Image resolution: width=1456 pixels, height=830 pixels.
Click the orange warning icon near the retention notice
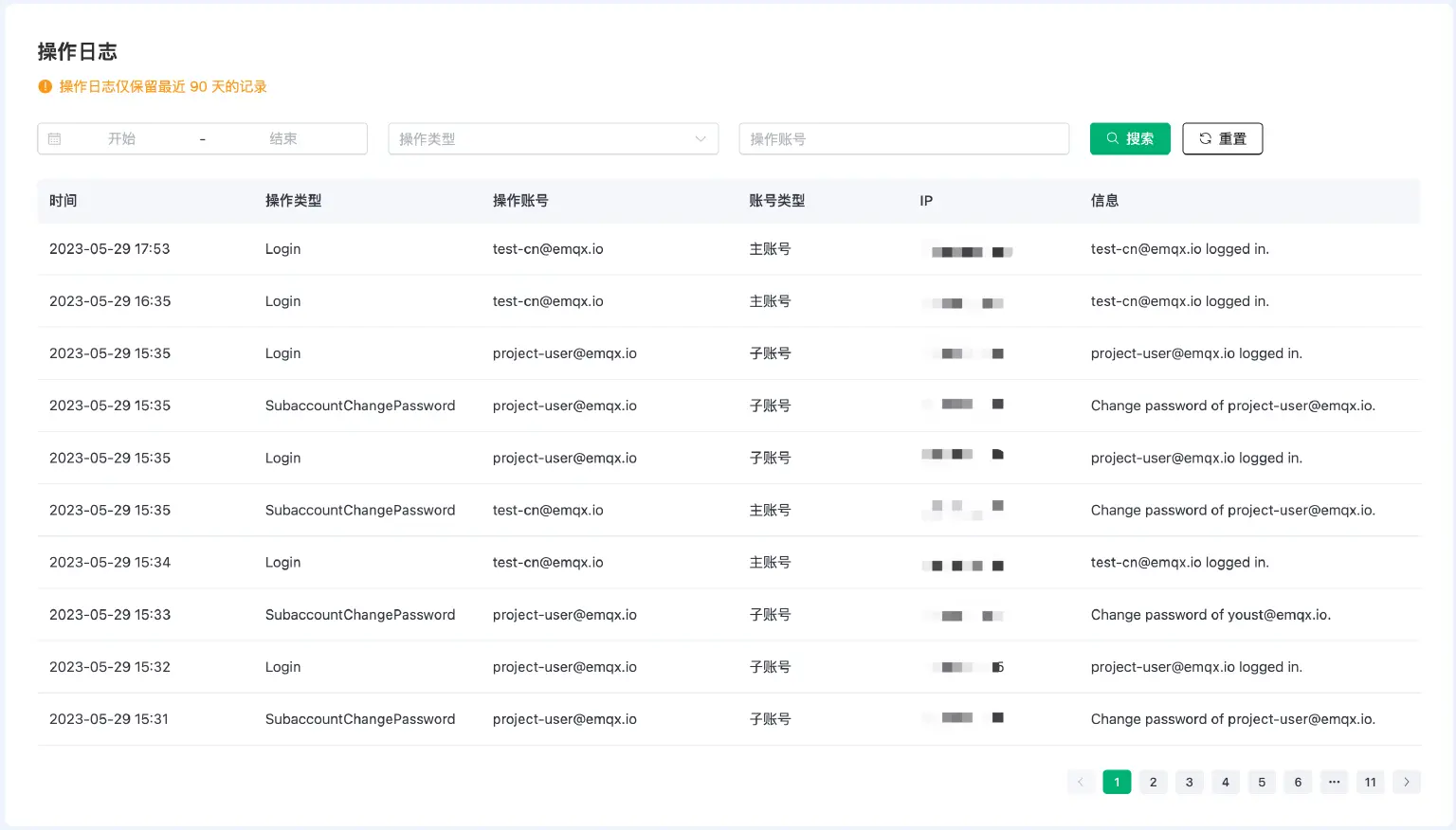45,85
